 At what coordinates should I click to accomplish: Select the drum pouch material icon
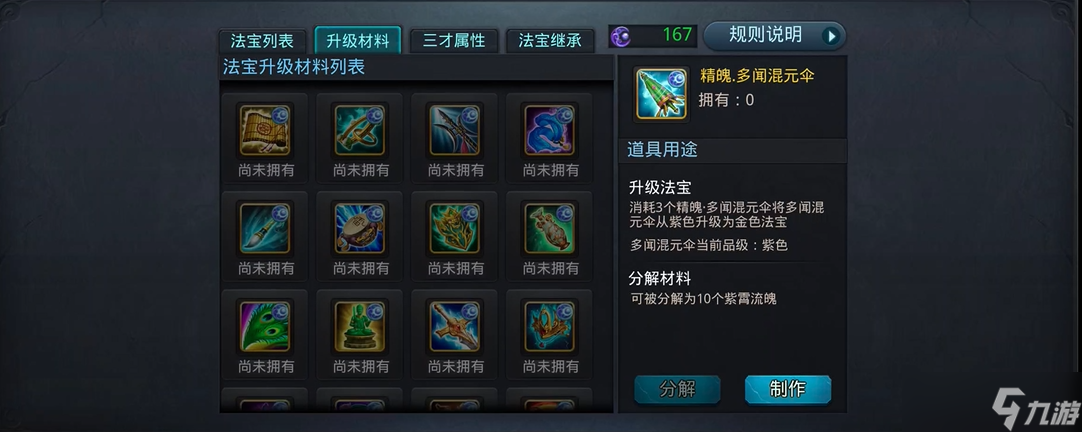[360, 228]
